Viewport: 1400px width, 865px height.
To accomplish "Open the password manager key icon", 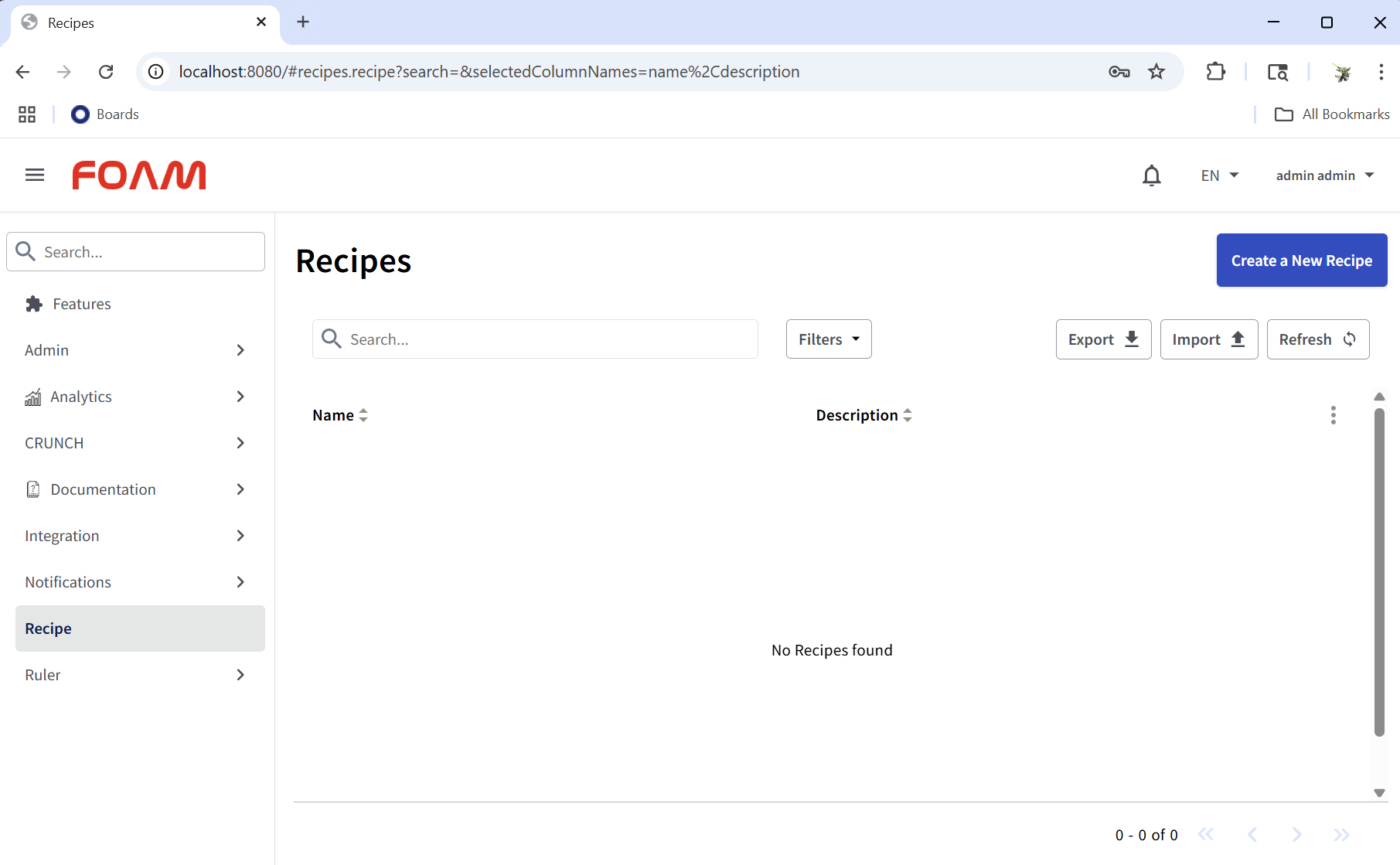I will click(x=1119, y=72).
